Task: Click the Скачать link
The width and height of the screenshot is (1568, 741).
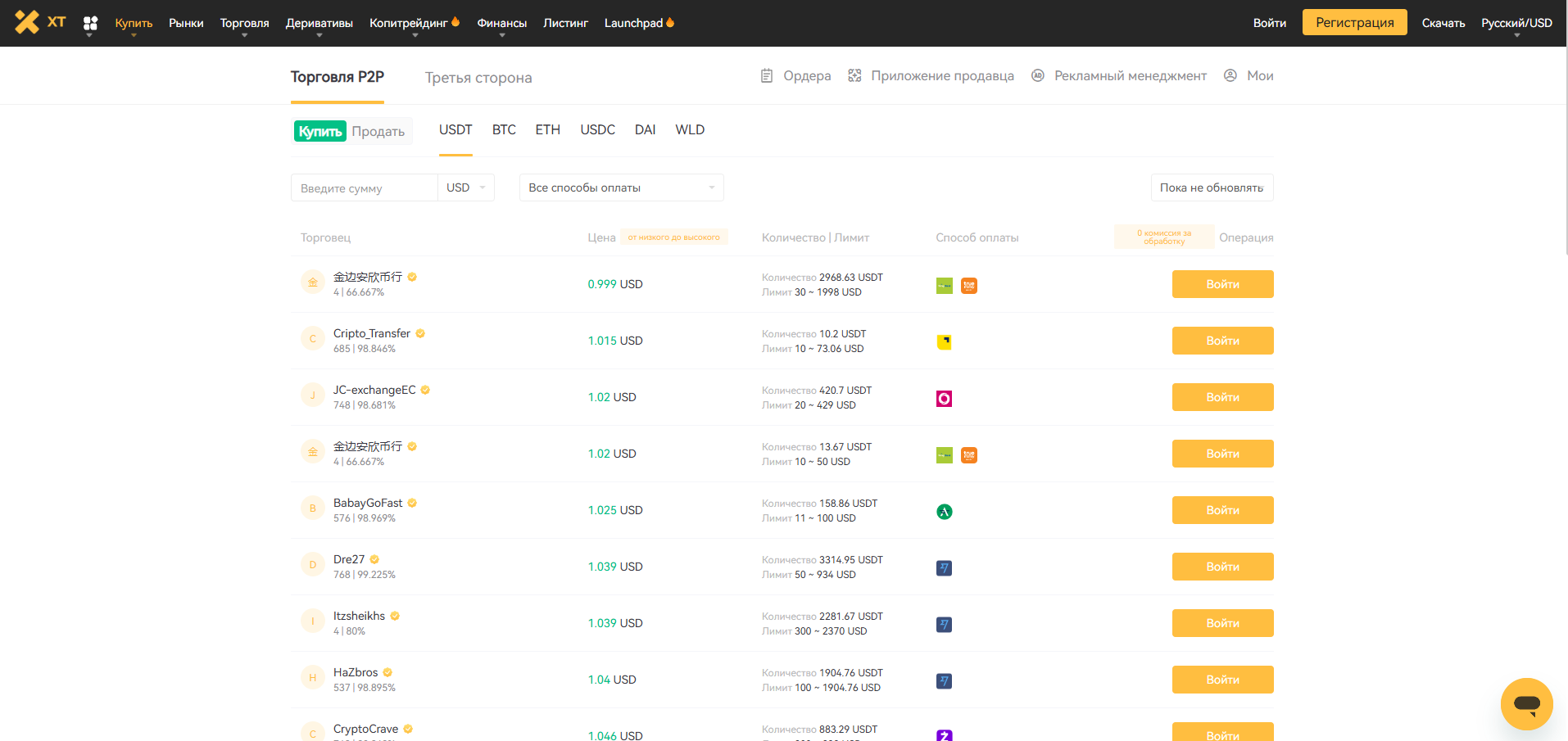Action: click(1443, 23)
